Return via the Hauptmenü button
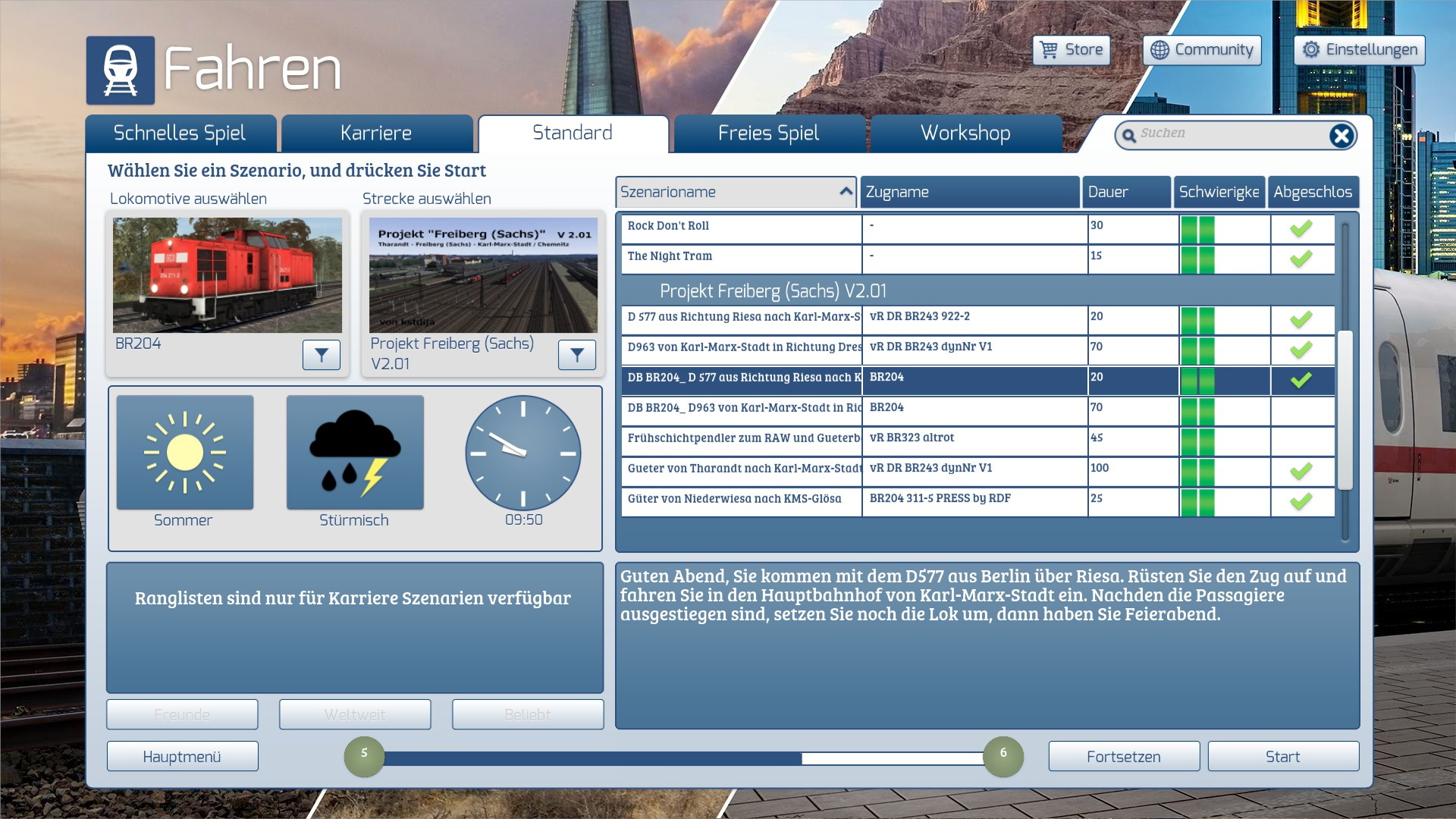The width and height of the screenshot is (1456, 819). [182, 757]
